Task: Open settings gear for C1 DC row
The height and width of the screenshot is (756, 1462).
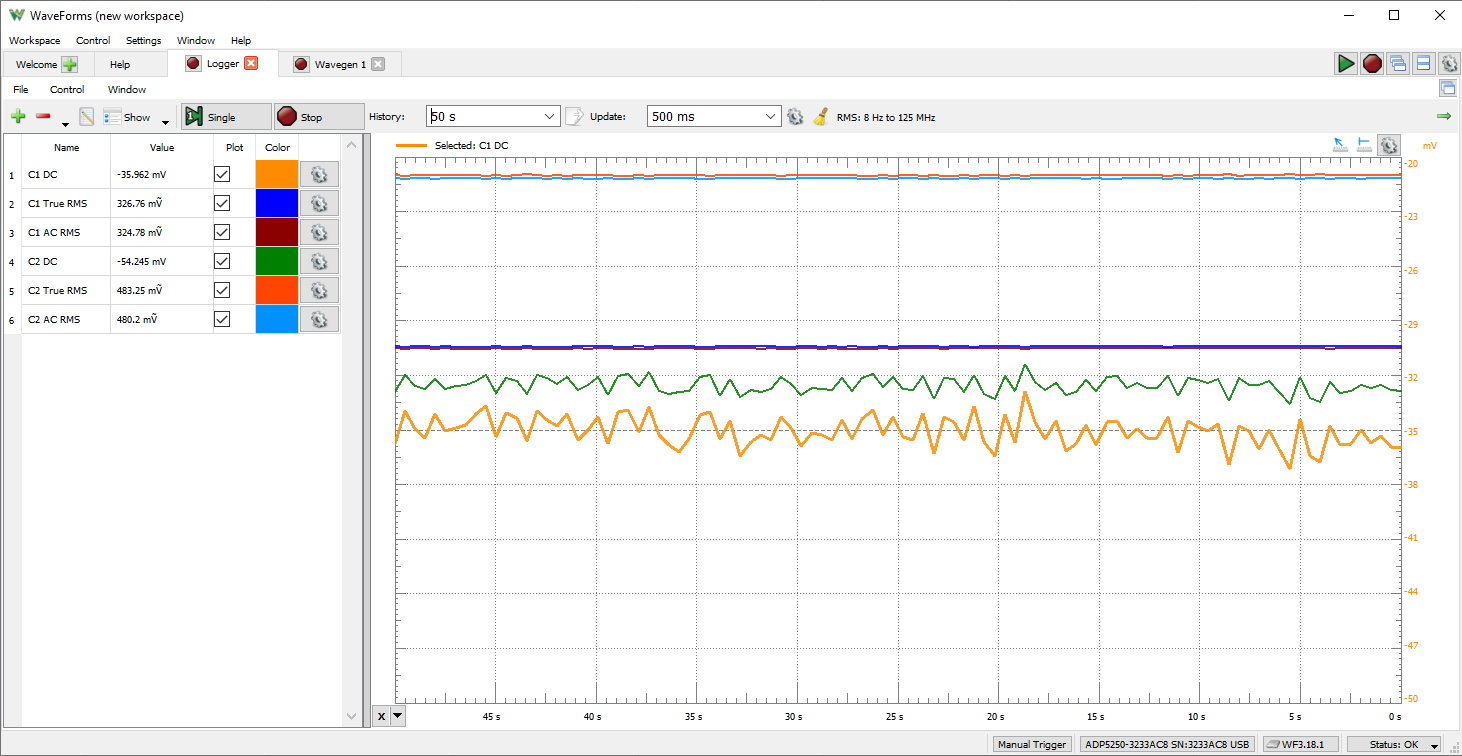Action: 320,174
